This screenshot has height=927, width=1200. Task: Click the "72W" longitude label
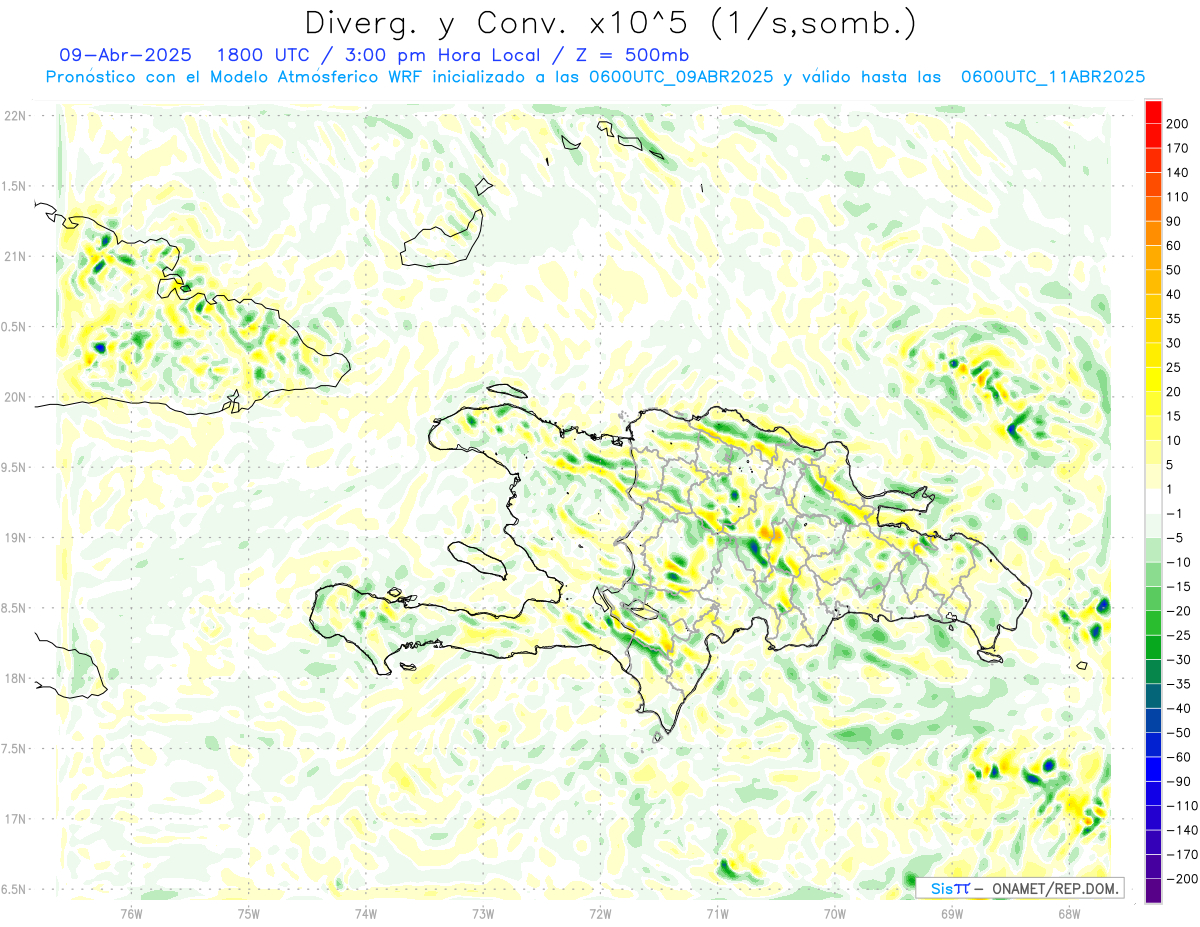click(600, 912)
